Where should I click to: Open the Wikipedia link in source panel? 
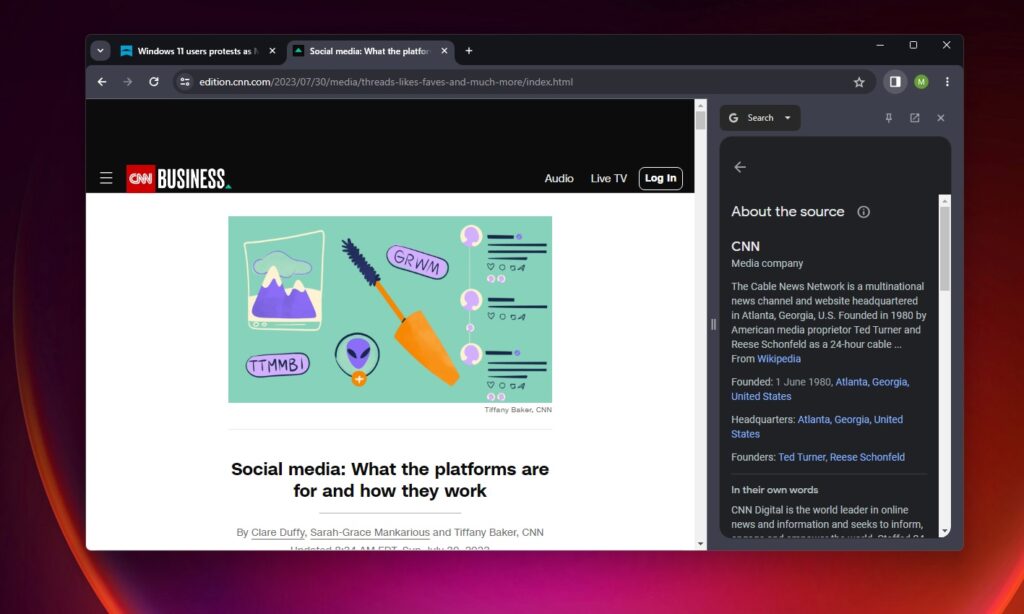point(779,358)
